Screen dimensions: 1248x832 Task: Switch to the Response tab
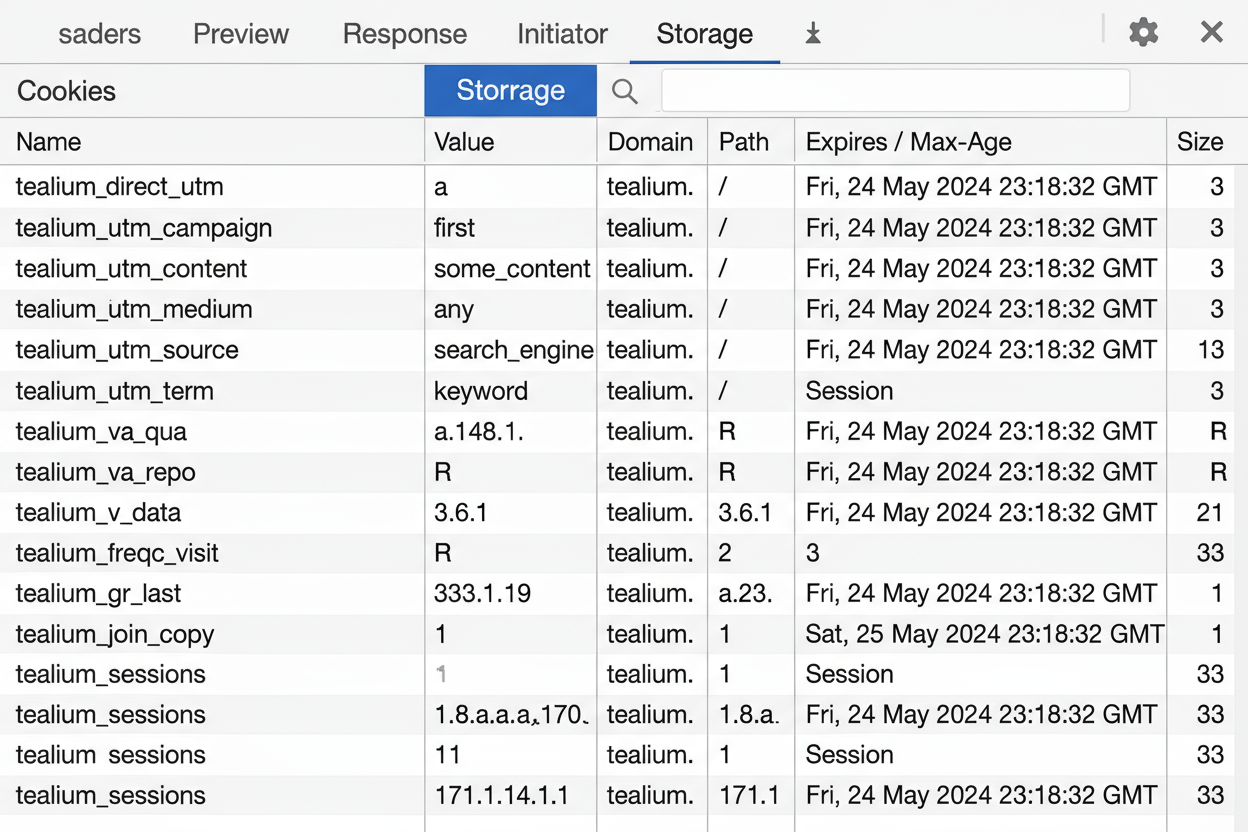click(404, 34)
